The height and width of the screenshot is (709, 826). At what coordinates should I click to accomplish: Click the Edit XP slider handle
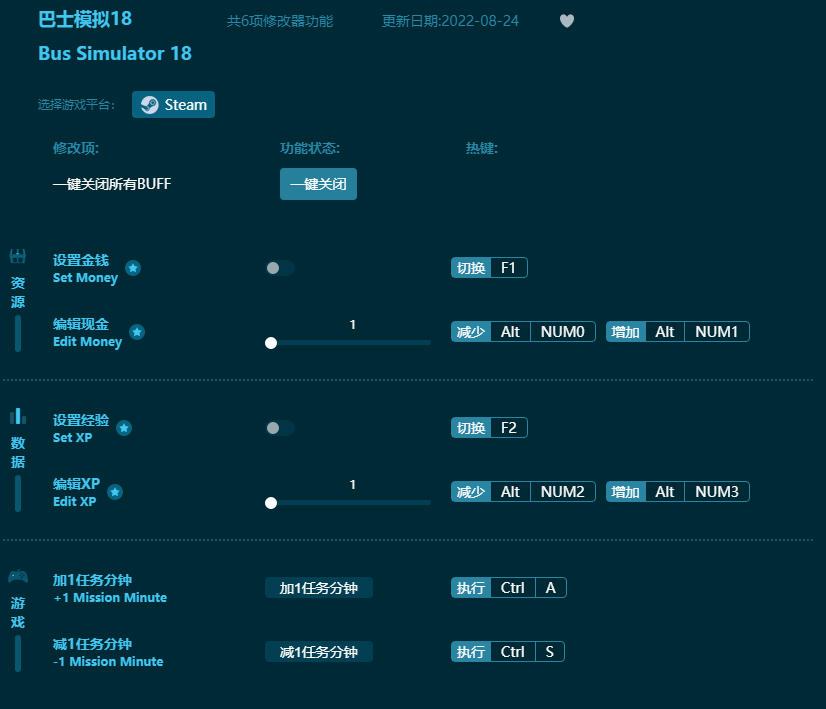click(x=271, y=503)
